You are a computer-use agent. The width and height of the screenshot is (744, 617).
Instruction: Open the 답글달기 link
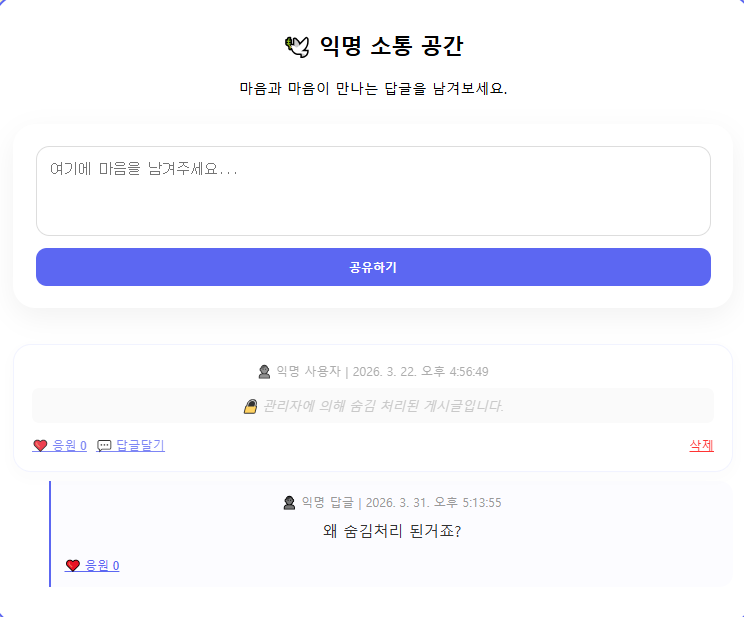140,446
